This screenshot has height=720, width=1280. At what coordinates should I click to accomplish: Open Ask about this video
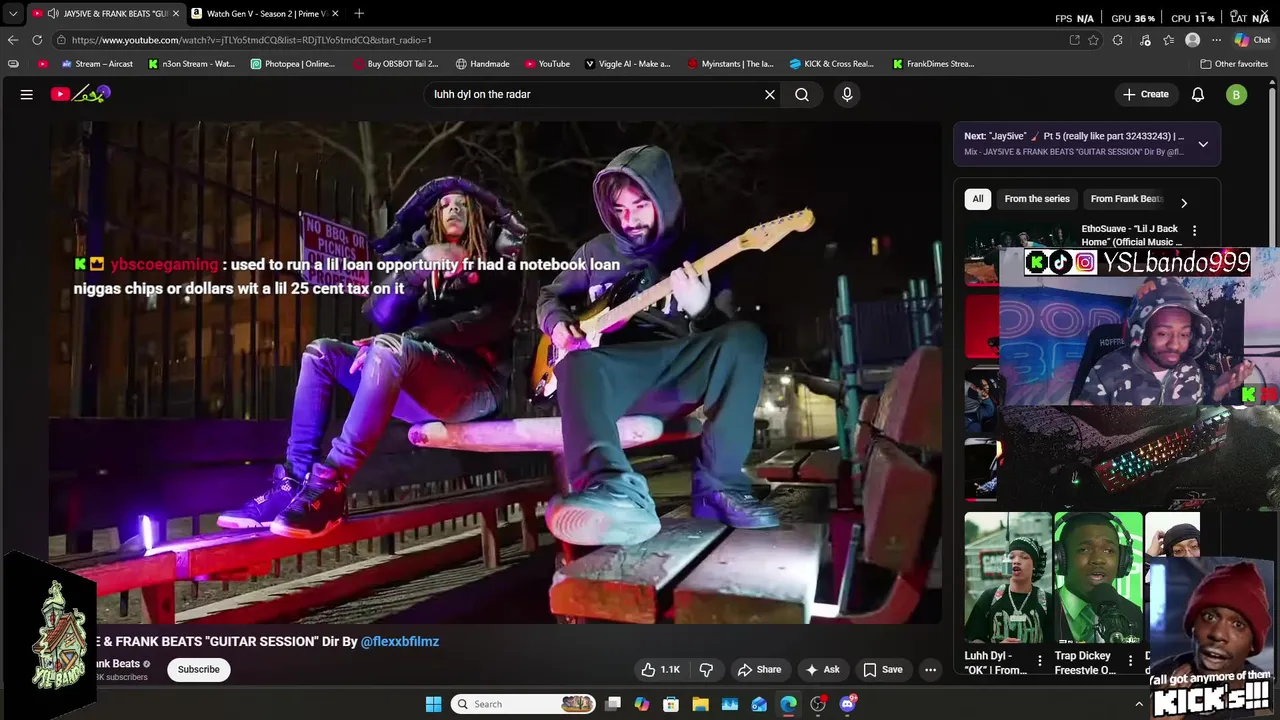click(823, 669)
